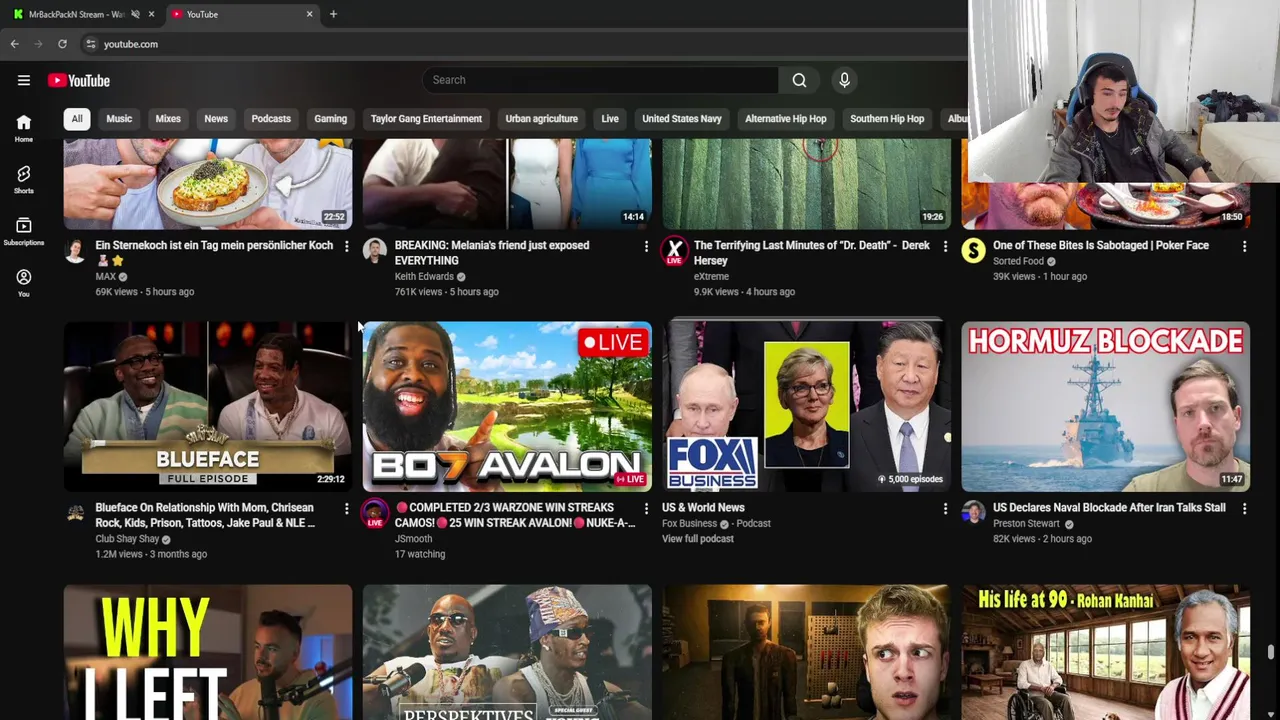Viewport: 1280px width, 720px height.
Task: Open Keith Edwards channel name link
Action: tap(424, 277)
